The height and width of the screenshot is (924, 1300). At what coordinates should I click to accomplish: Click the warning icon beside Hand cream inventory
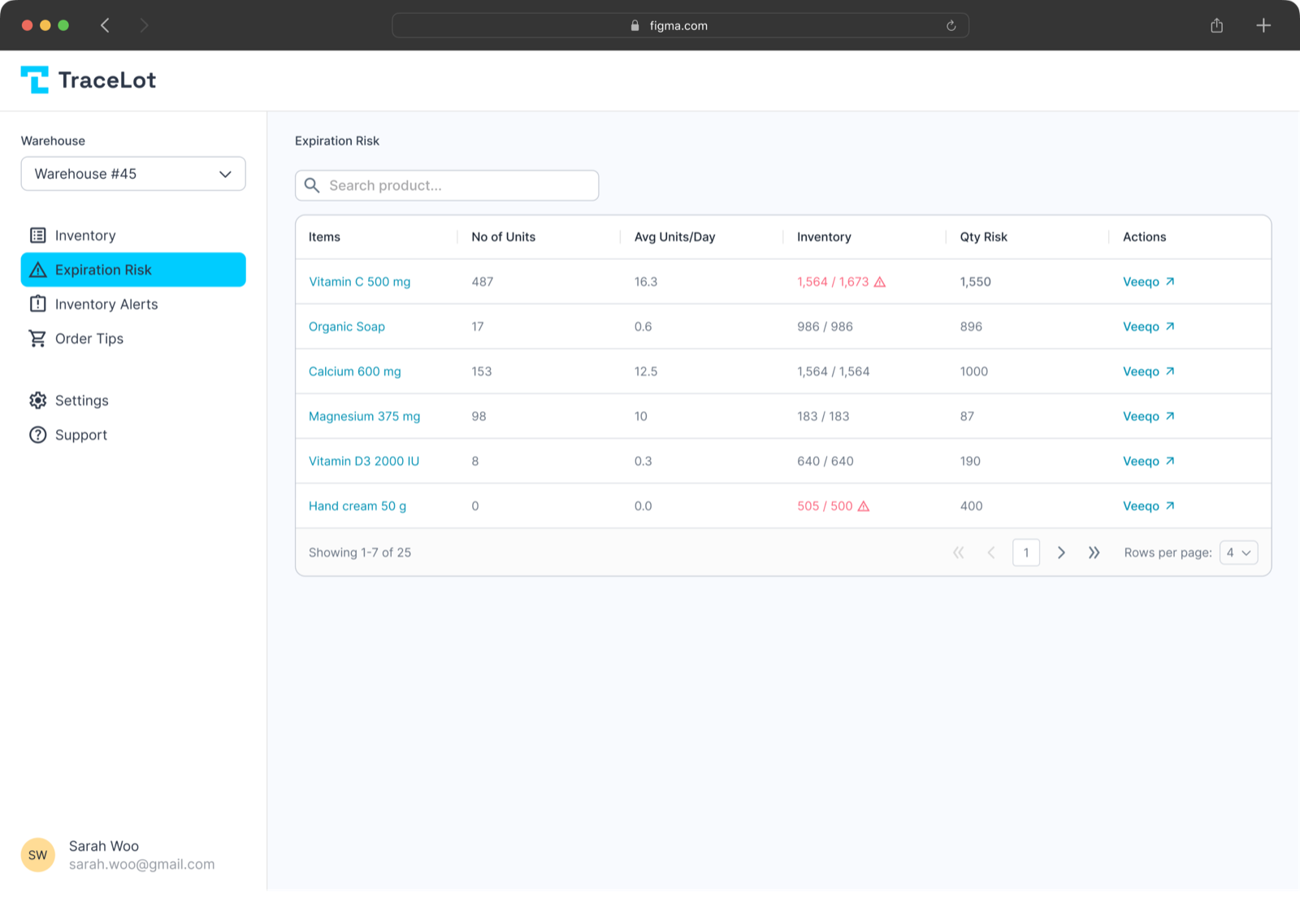[864, 505]
